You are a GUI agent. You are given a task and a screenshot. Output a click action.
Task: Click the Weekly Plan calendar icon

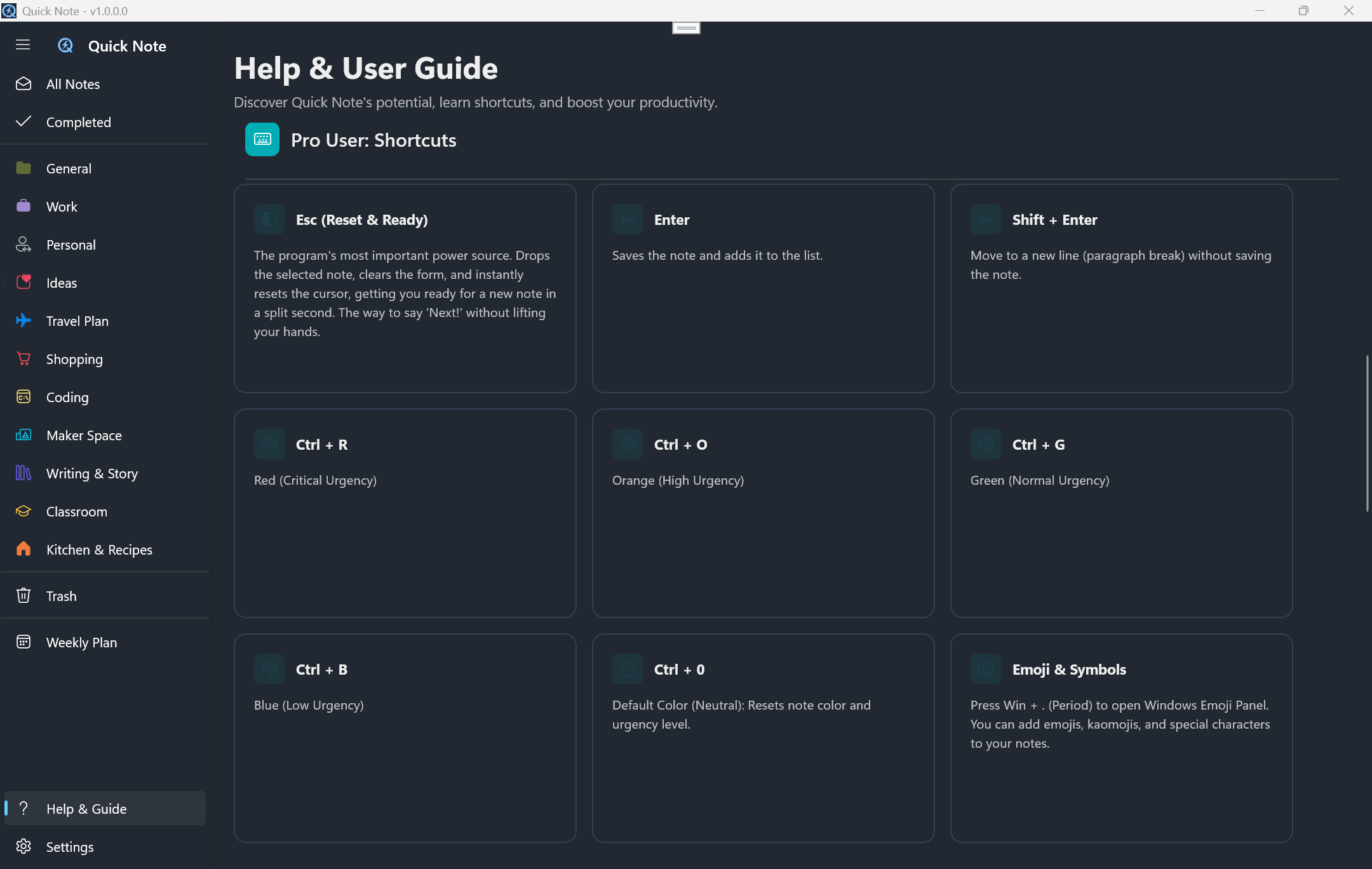24,642
